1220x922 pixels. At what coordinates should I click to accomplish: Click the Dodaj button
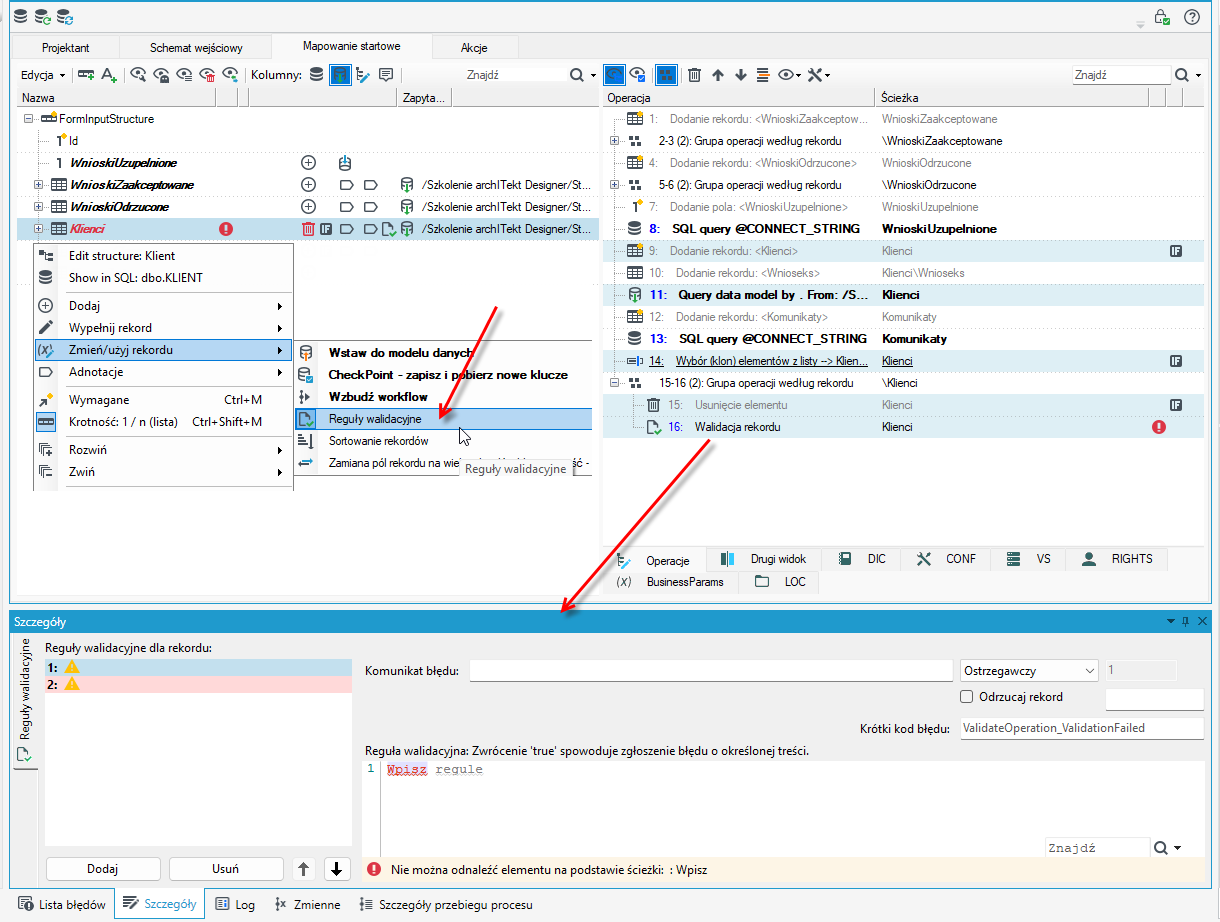[x=103, y=869]
